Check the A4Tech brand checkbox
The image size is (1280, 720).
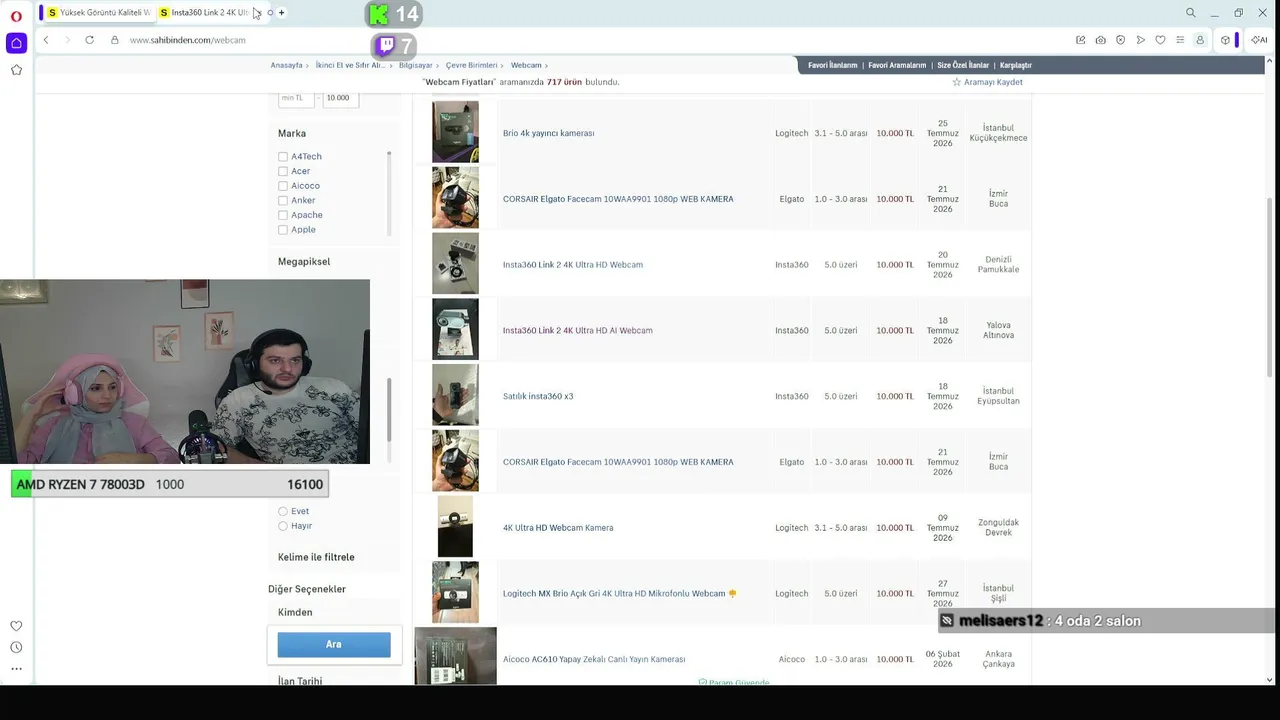(283, 157)
